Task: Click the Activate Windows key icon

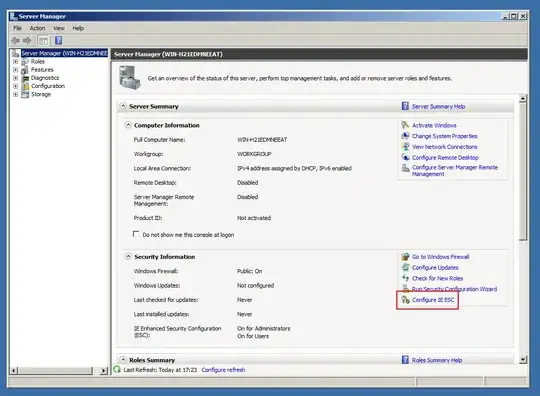Action: click(x=405, y=125)
